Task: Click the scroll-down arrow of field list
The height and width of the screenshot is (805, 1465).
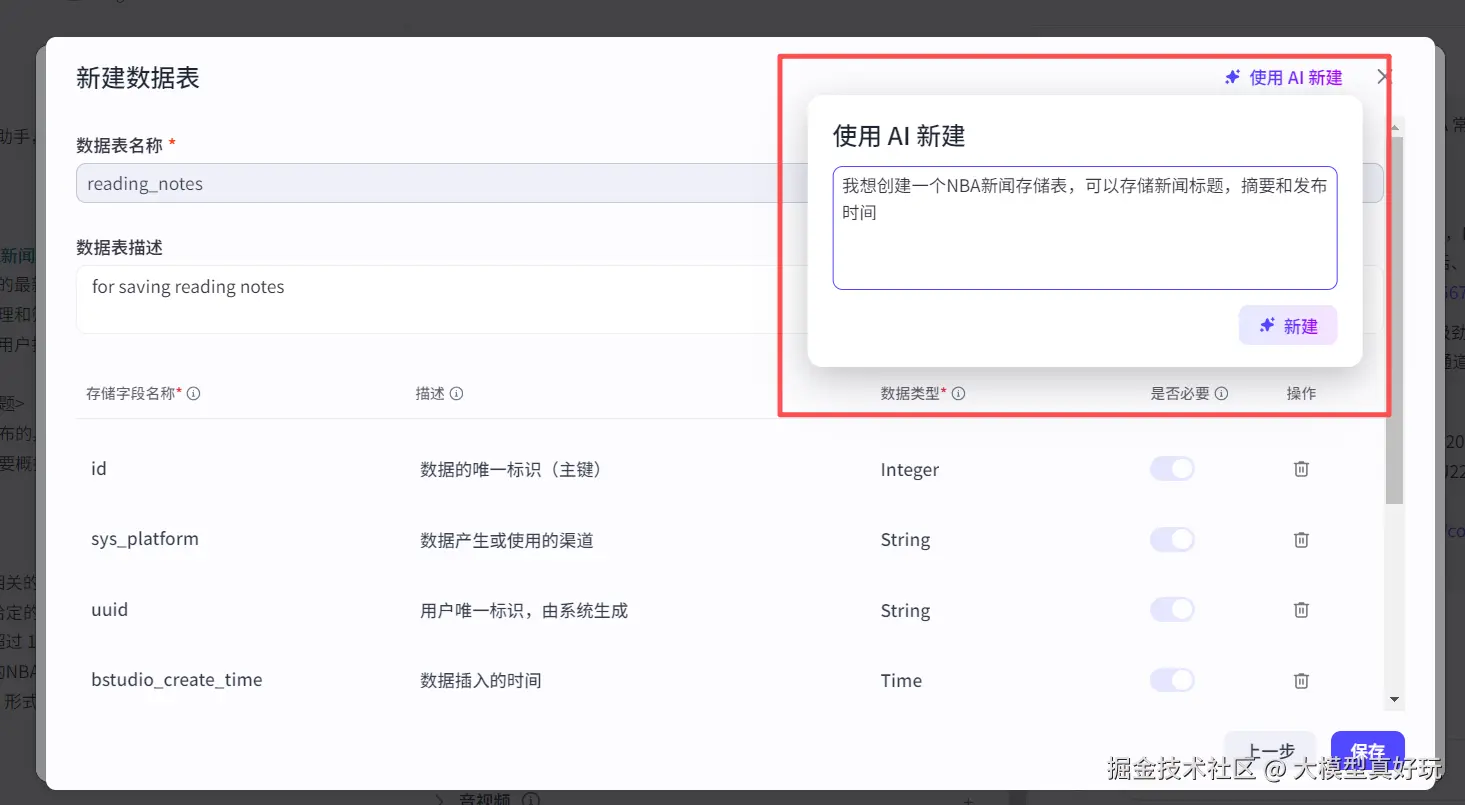Action: [1395, 700]
